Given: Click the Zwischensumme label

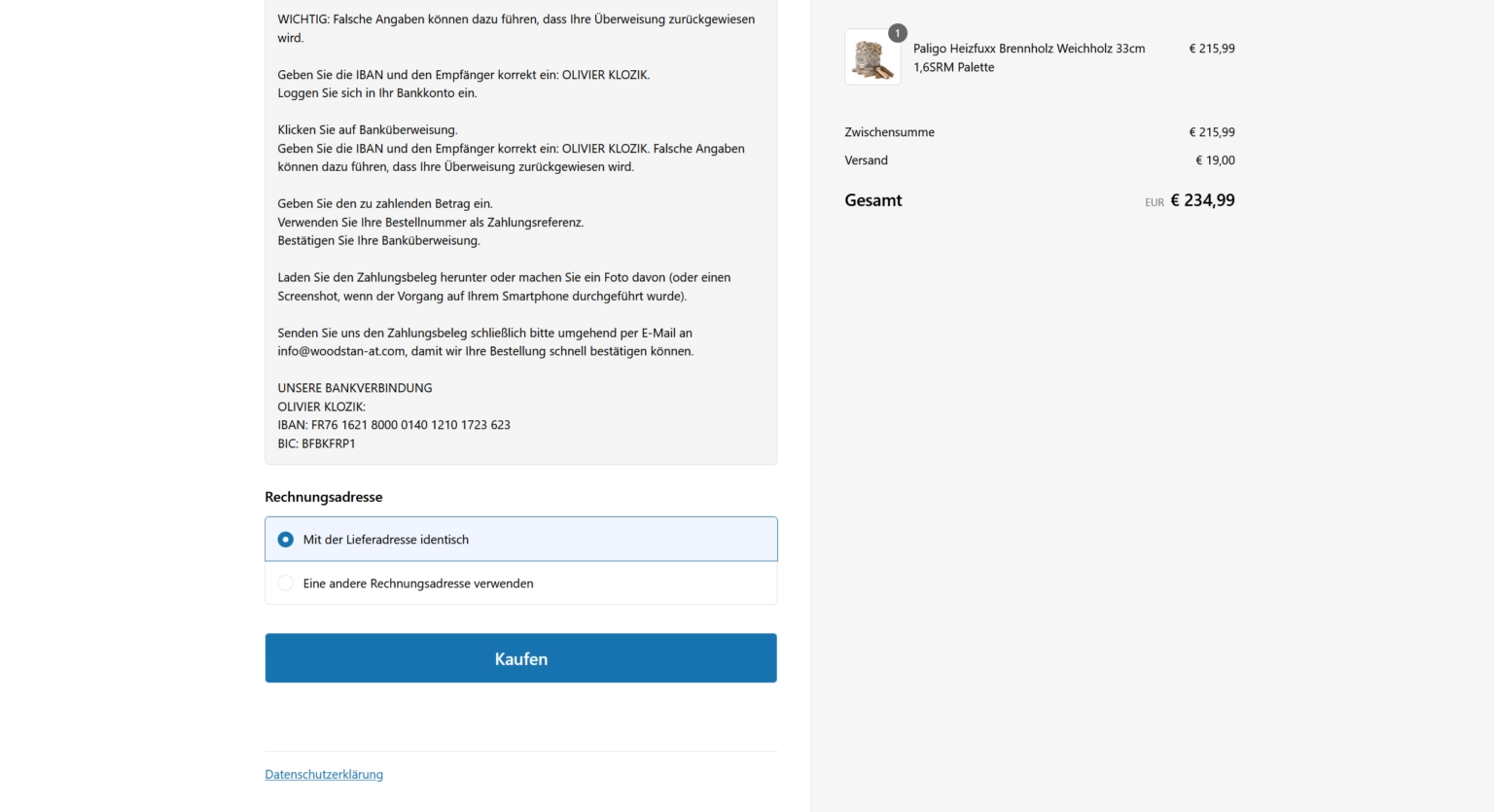Looking at the screenshot, I should click(889, 132).
